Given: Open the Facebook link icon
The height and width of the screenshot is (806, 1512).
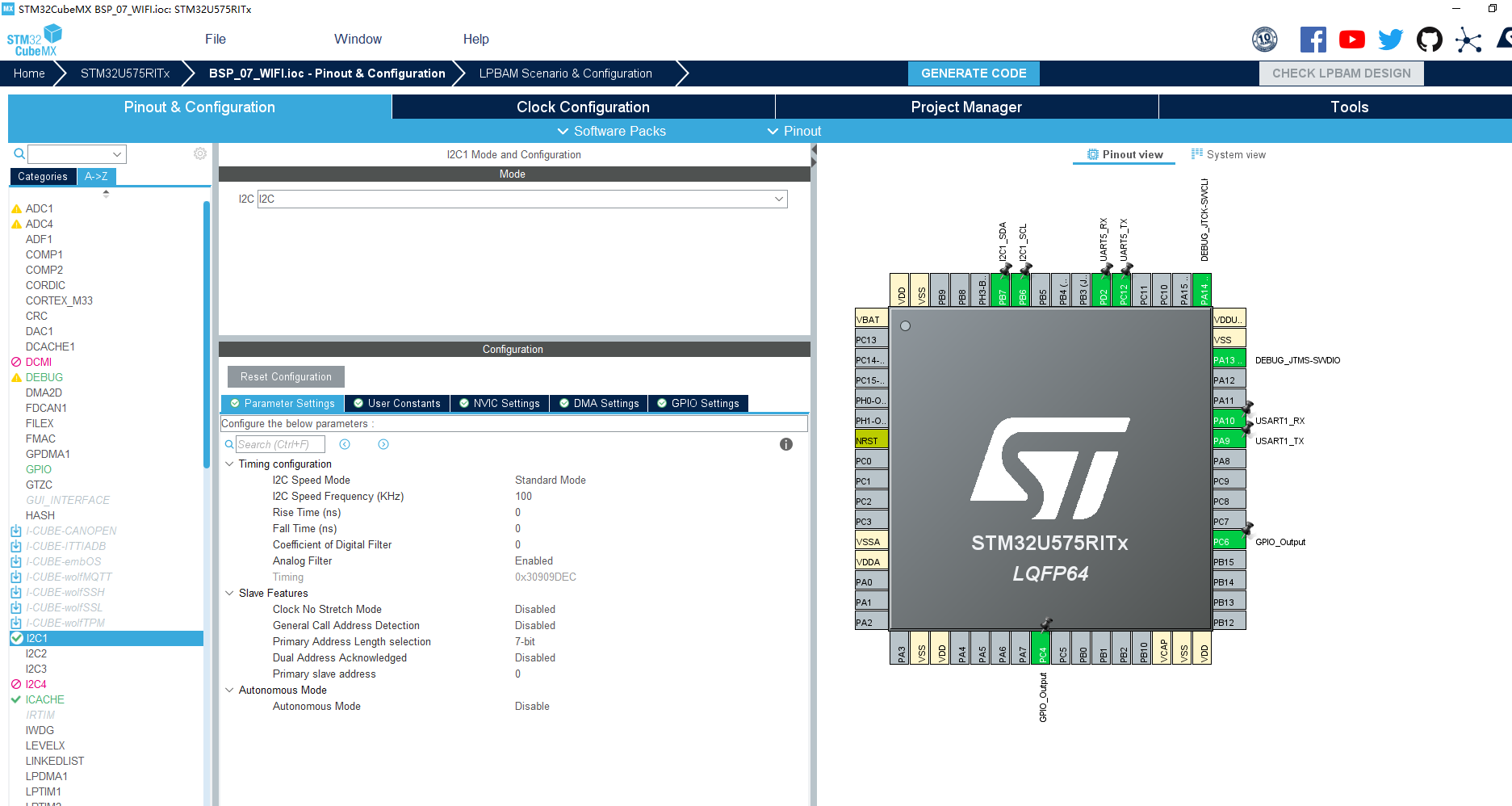Looking at the screenshot, I should [x=1313, y=40].
